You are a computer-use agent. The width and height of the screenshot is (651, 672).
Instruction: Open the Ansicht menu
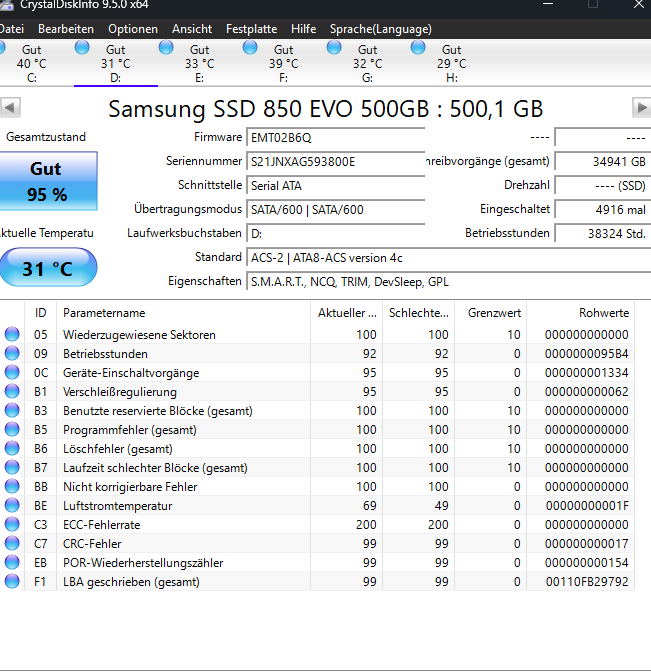tap(192, 29)
